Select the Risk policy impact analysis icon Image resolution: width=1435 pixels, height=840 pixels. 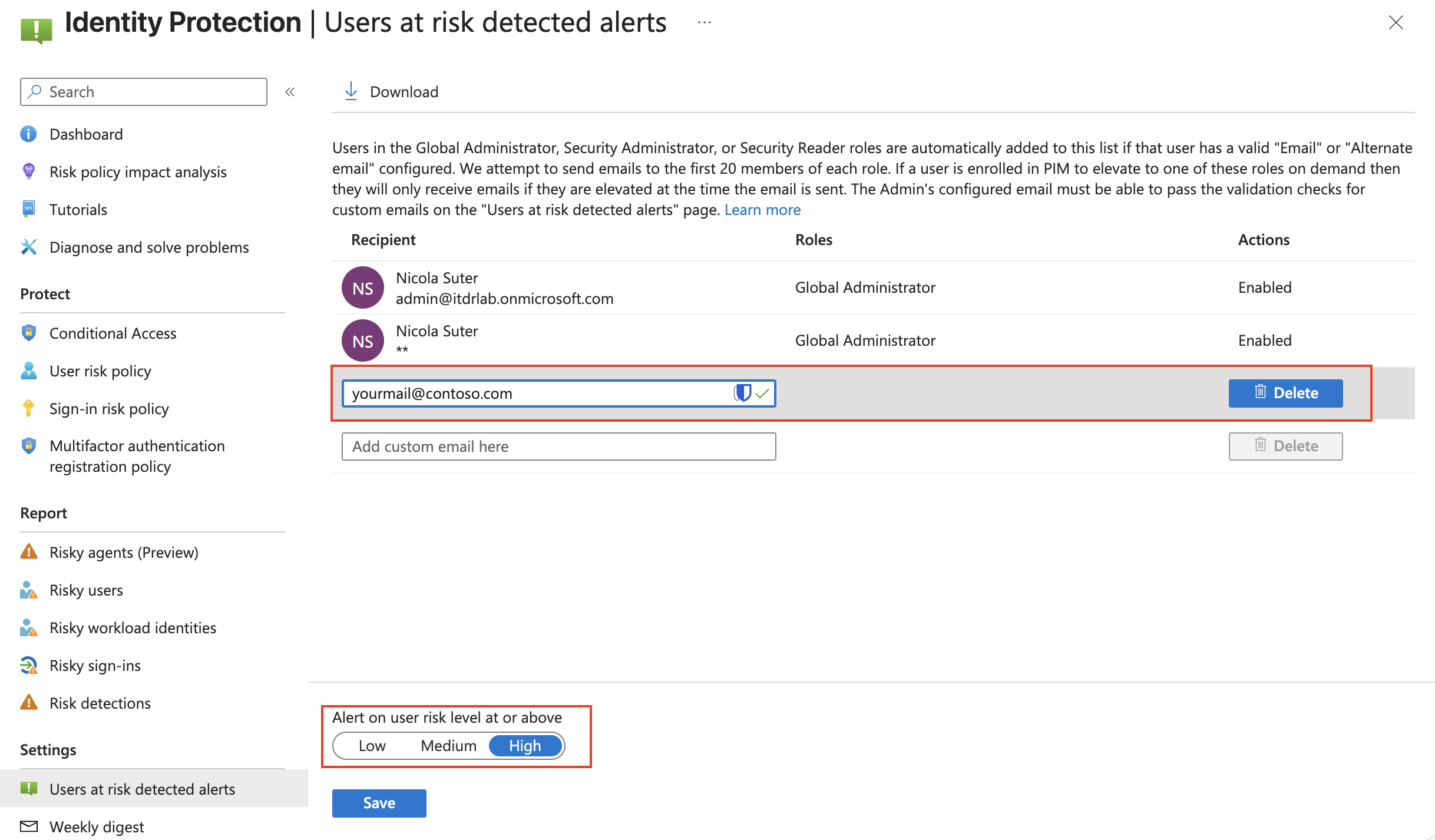[x=28, y=171]
